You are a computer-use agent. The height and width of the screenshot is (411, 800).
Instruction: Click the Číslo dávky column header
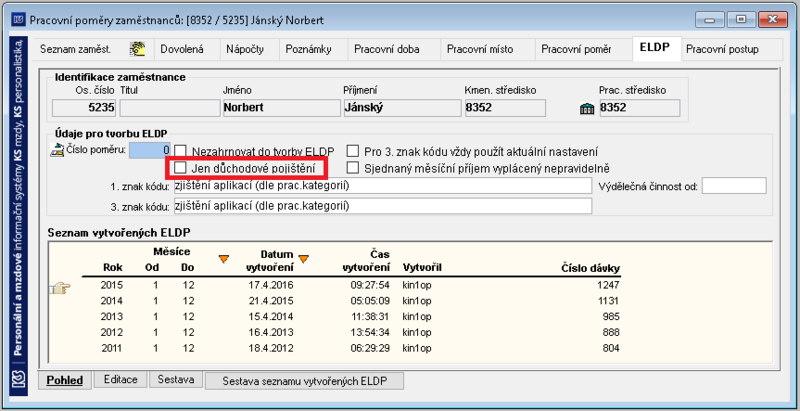(590, 268)
